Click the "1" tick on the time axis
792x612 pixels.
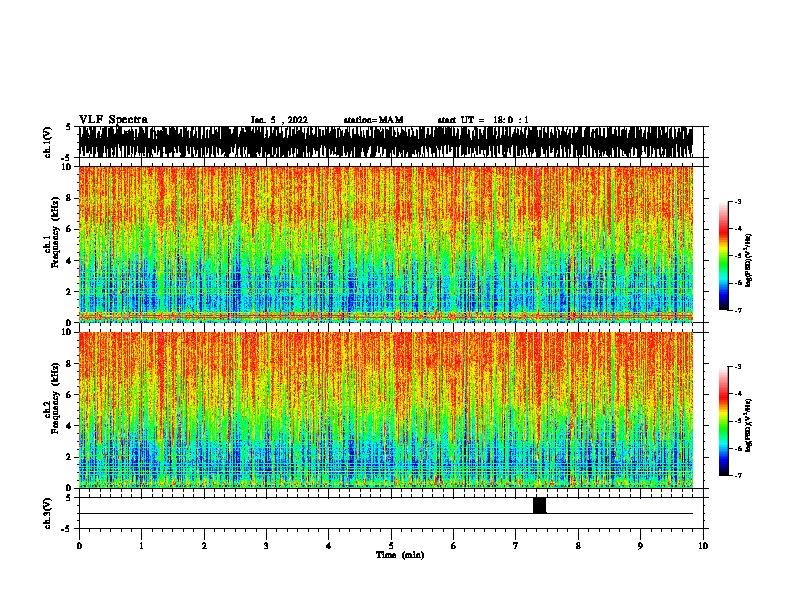(141, 546)
